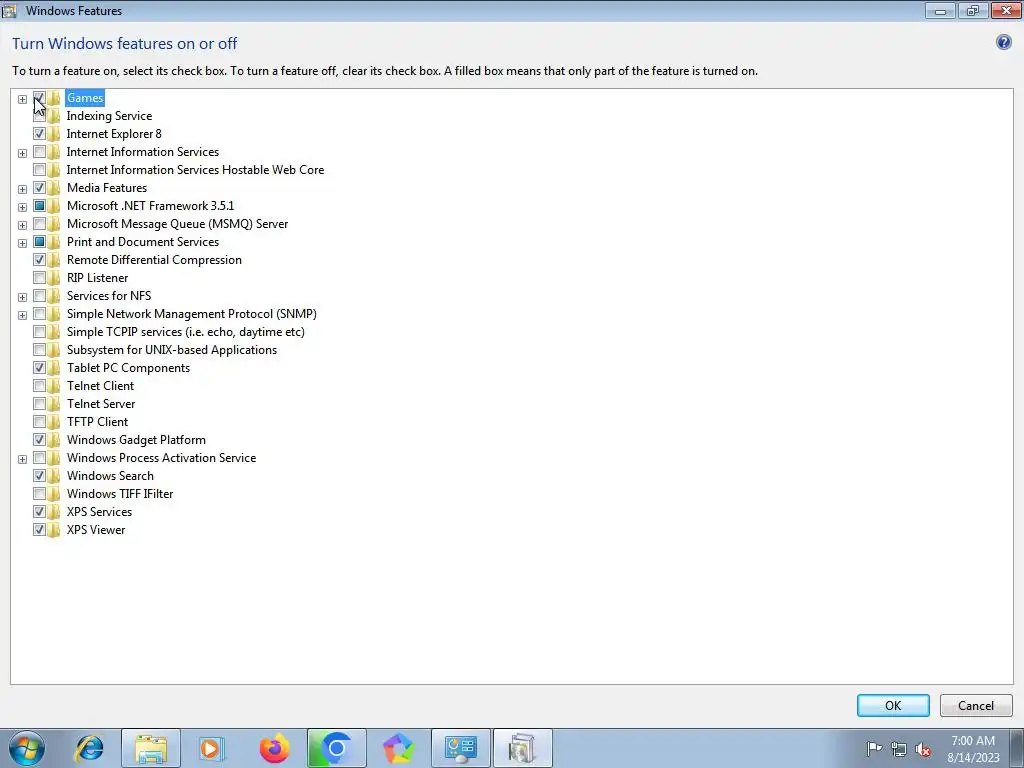Click the Windows Features taskbar icon
This screenshot has height=768, width=1024.
522,748
